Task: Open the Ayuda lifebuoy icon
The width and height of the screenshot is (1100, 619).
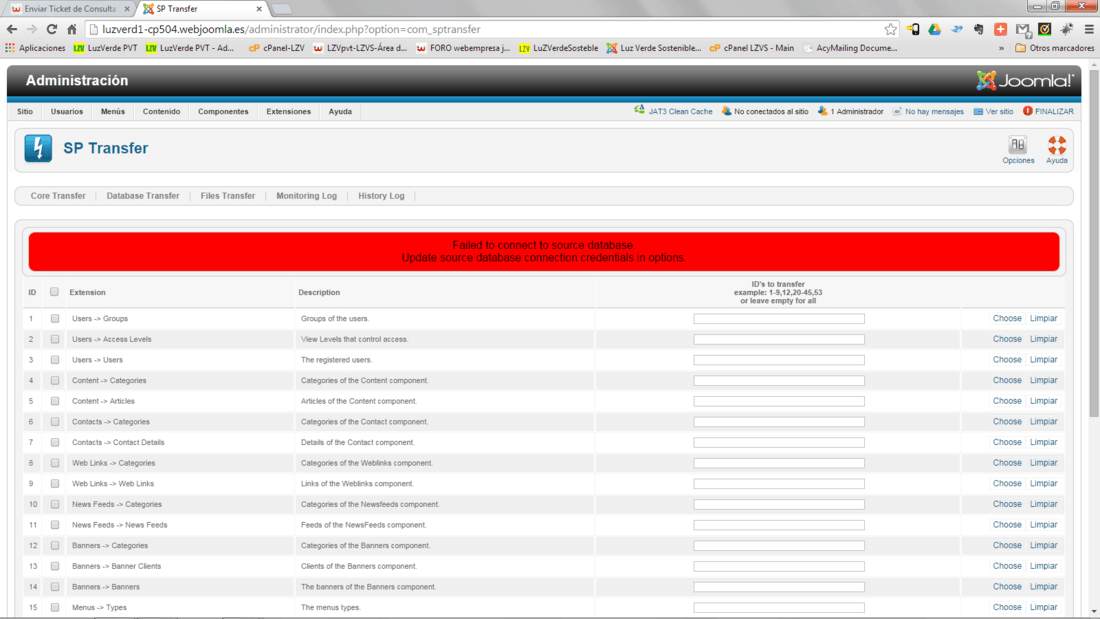Action: pos(1057,150)
